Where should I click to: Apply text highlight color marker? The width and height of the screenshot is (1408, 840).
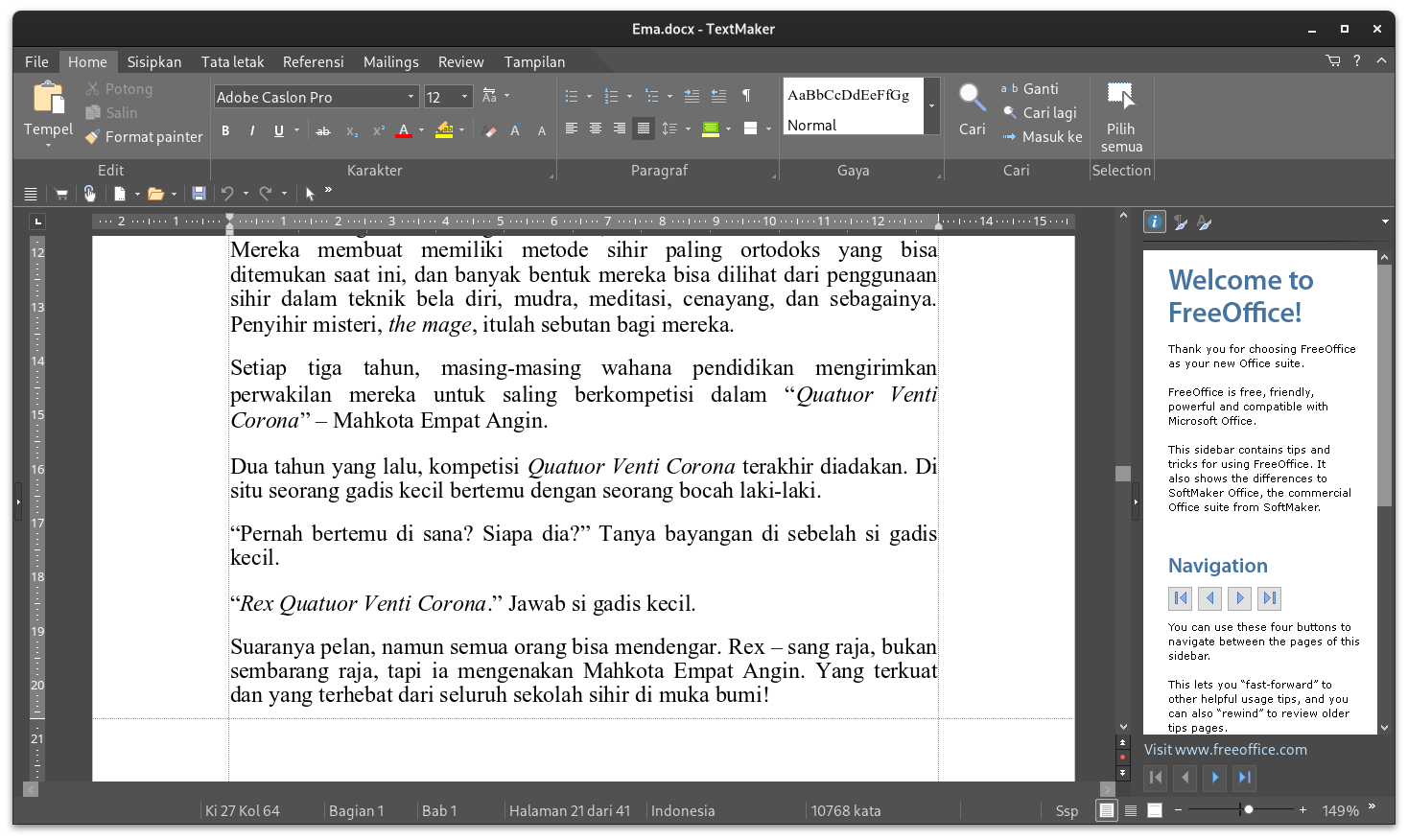click(x=444, y=130)
